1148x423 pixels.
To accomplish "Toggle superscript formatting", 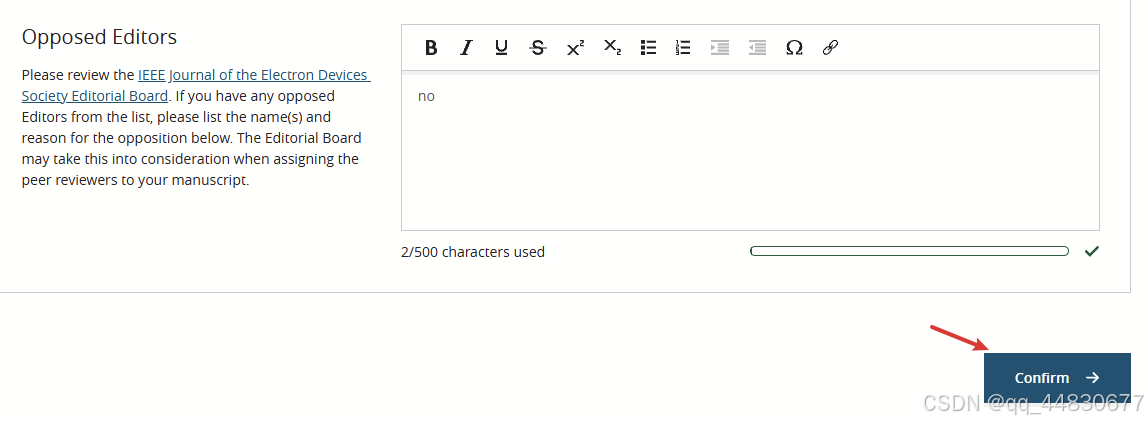I will pyautogui.click(x=575, y=48).
